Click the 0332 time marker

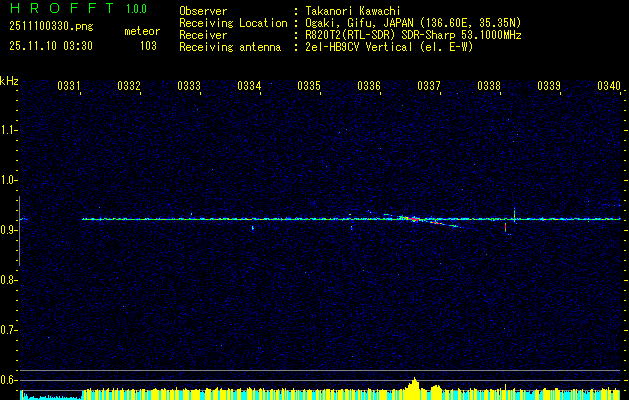click(x=129, y=86)
